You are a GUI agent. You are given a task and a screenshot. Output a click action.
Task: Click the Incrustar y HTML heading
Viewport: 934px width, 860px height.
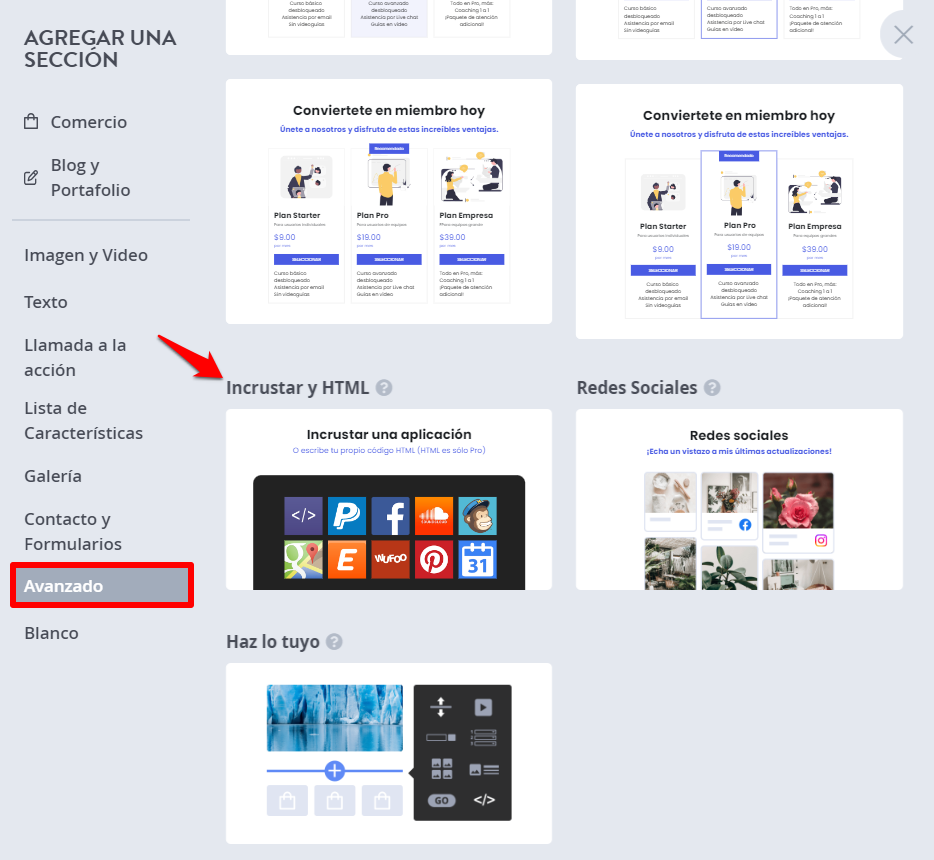point(297,388)
